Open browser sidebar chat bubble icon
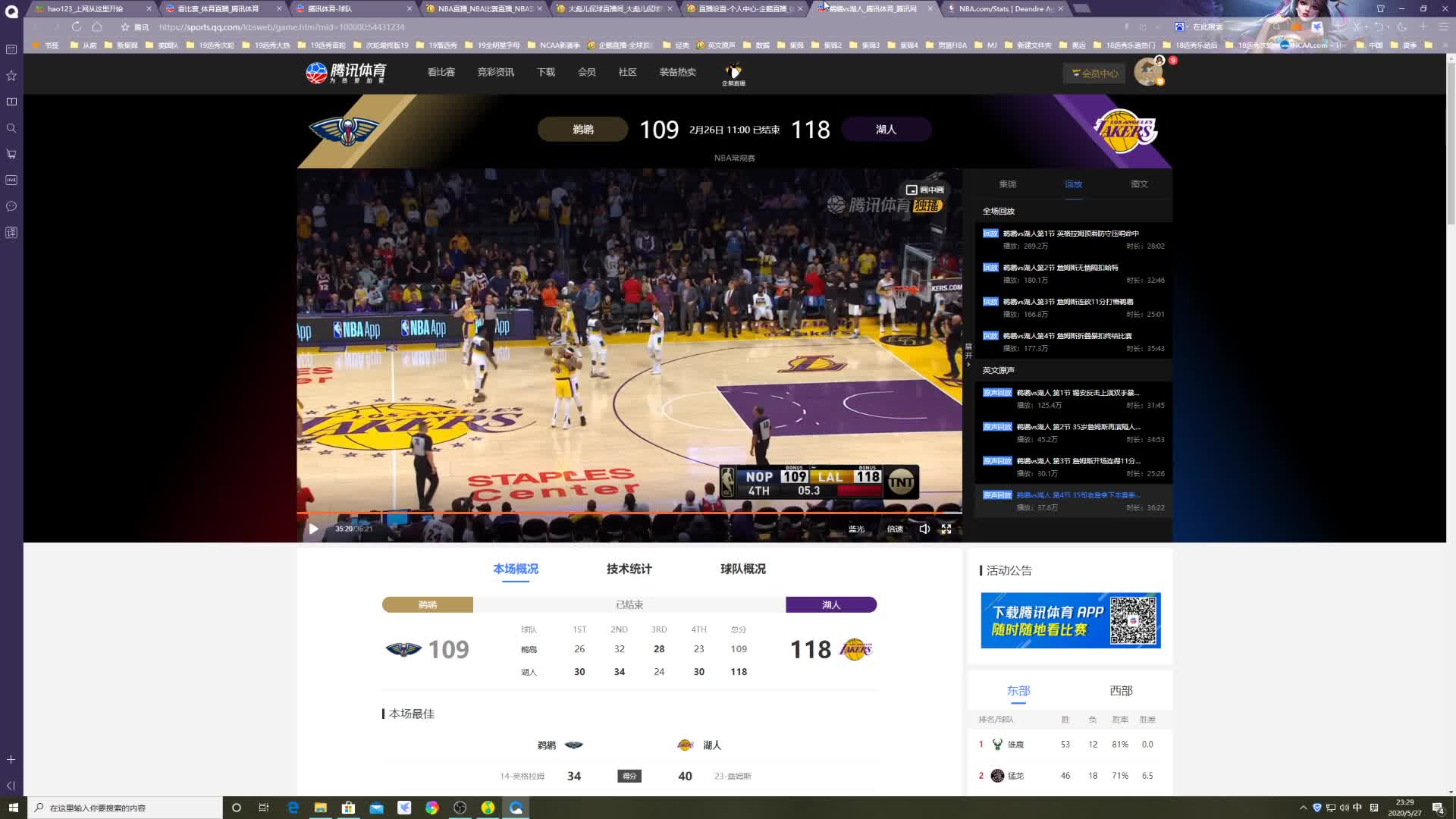1456x819 pixels. (x=11, y=206)
